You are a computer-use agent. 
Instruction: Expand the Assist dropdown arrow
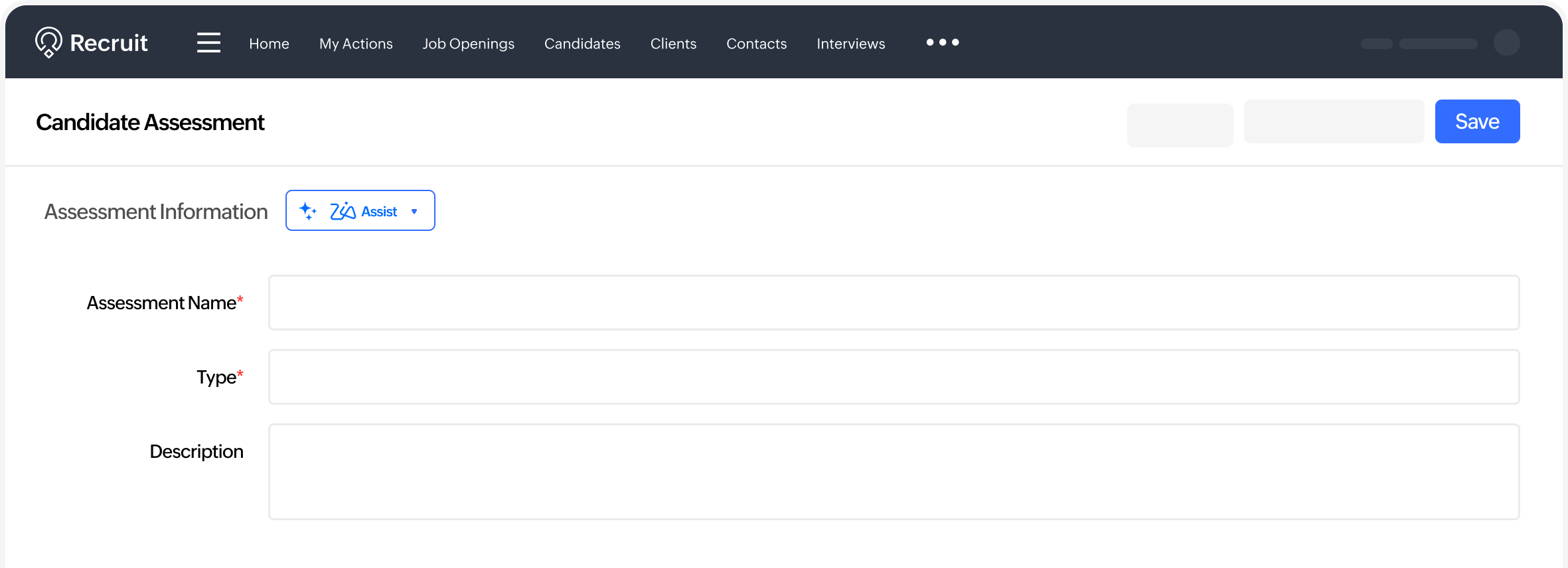click(x=414, y=212)
